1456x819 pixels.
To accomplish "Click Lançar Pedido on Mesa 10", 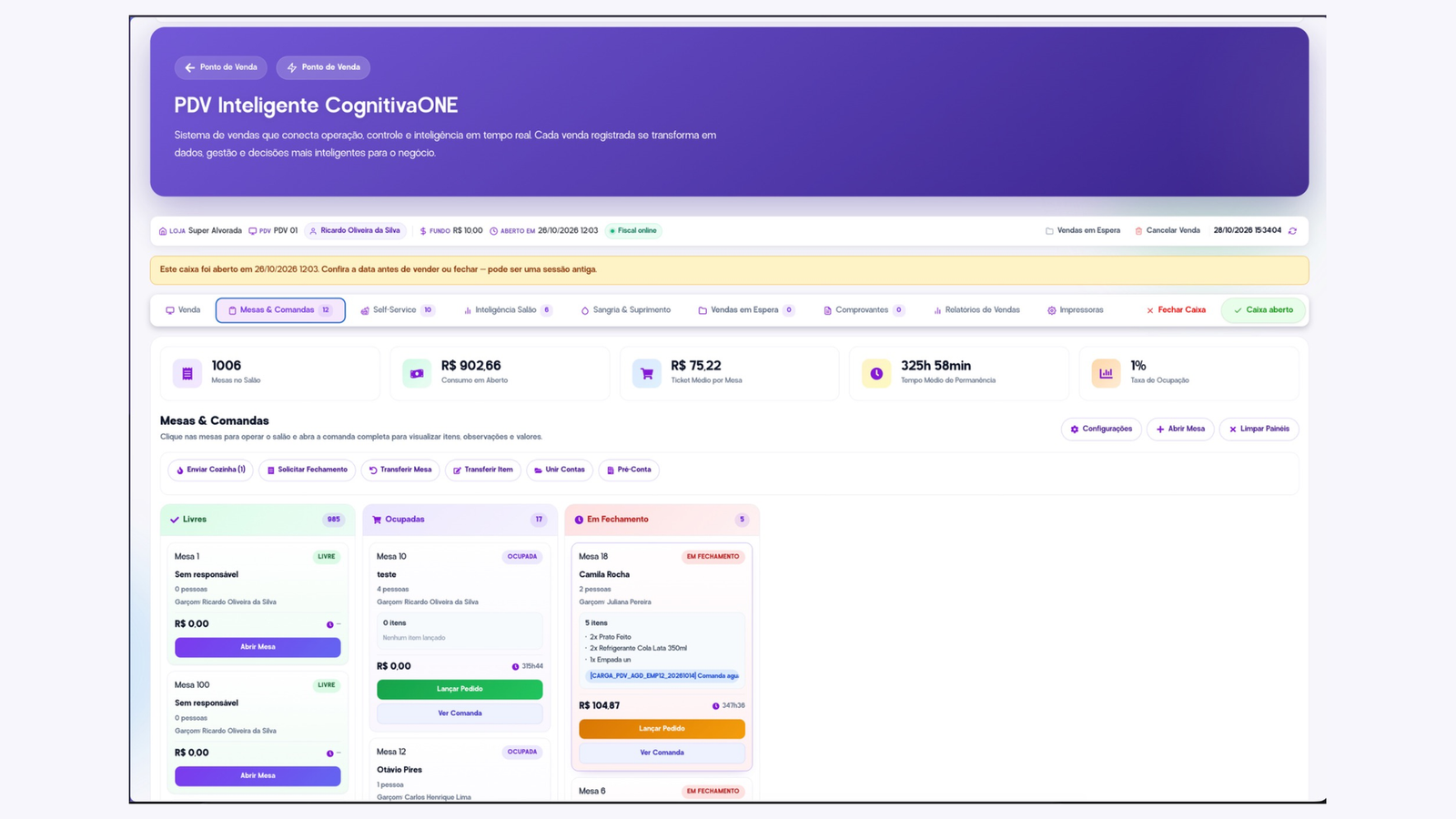I will tap(460, 689).
